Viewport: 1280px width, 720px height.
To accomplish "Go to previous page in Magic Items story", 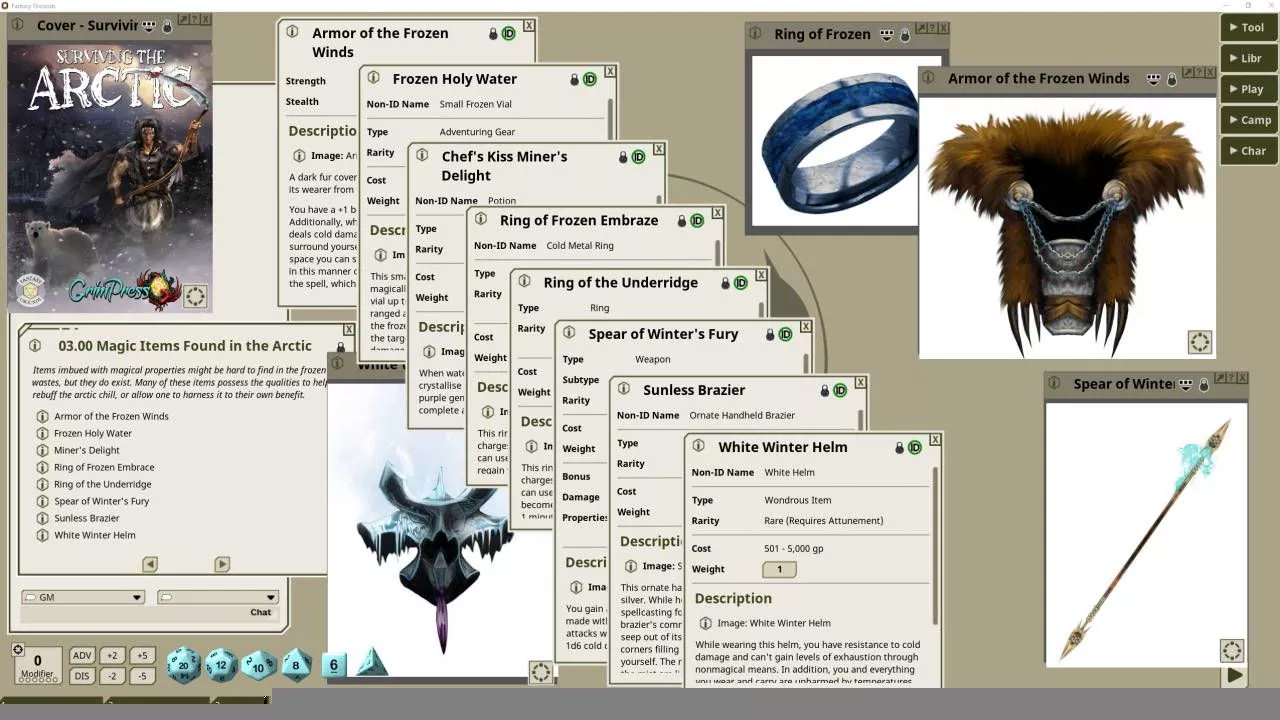I will pyautogui.click(x=150, y=564).
